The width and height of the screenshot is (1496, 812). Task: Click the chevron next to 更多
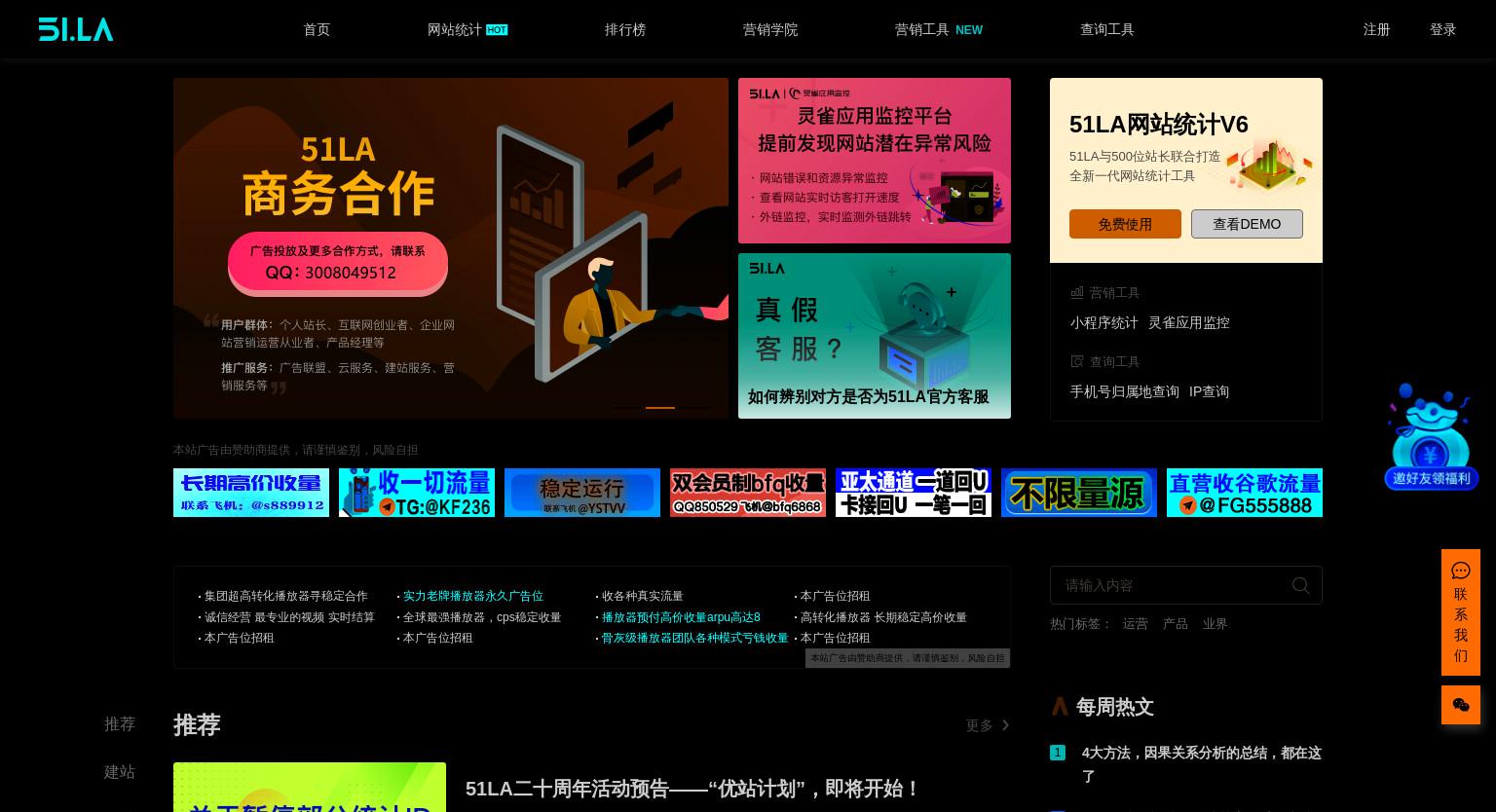(1005, 725)
